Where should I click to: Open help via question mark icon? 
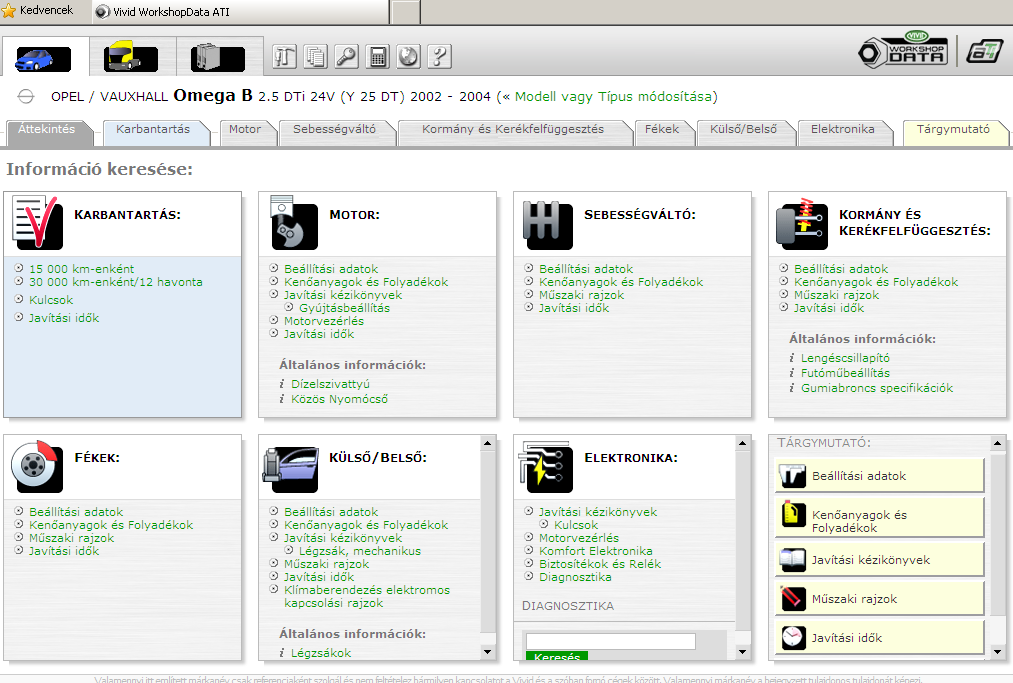439,56
